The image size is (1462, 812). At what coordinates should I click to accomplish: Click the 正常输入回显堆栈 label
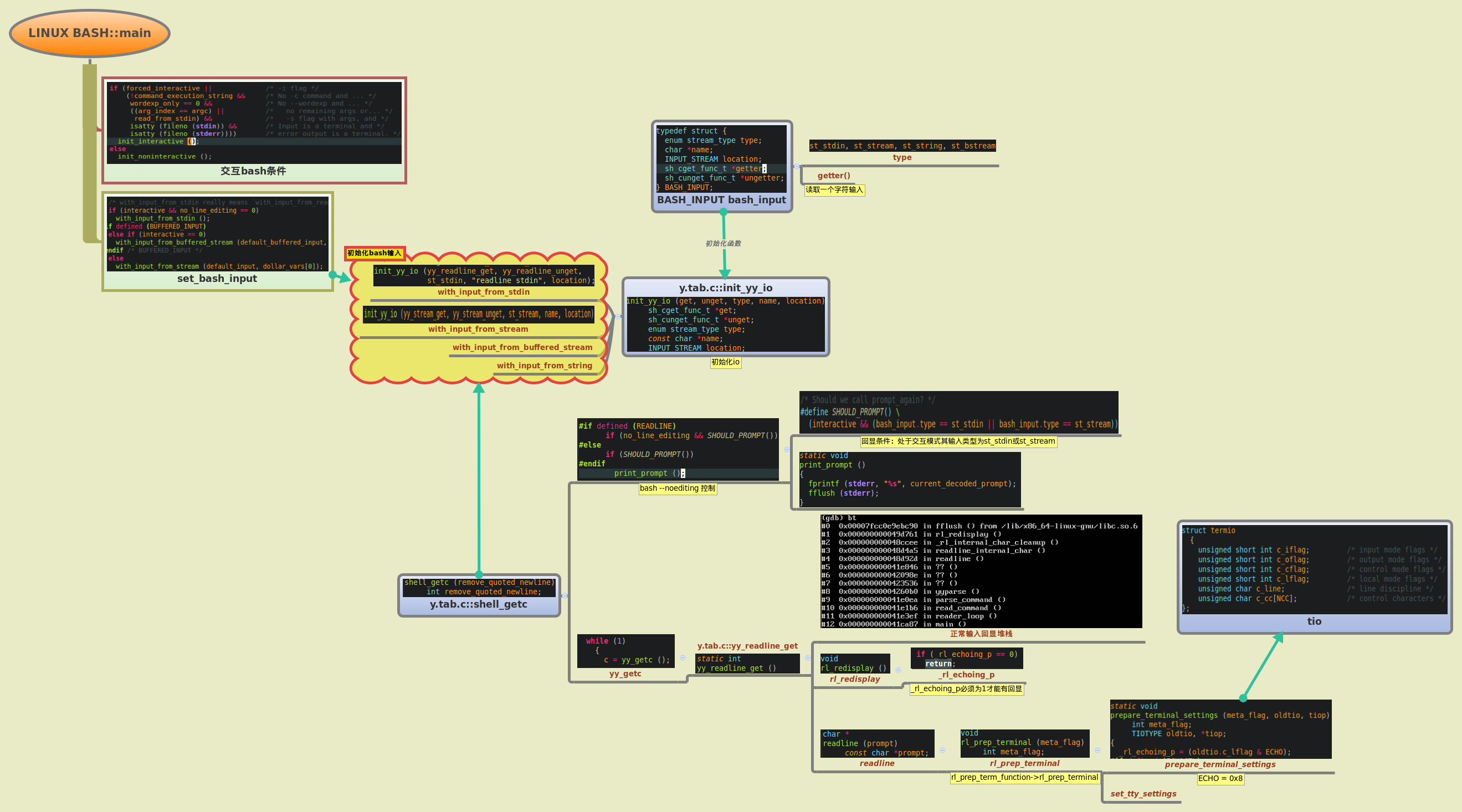tap(981, 634)
